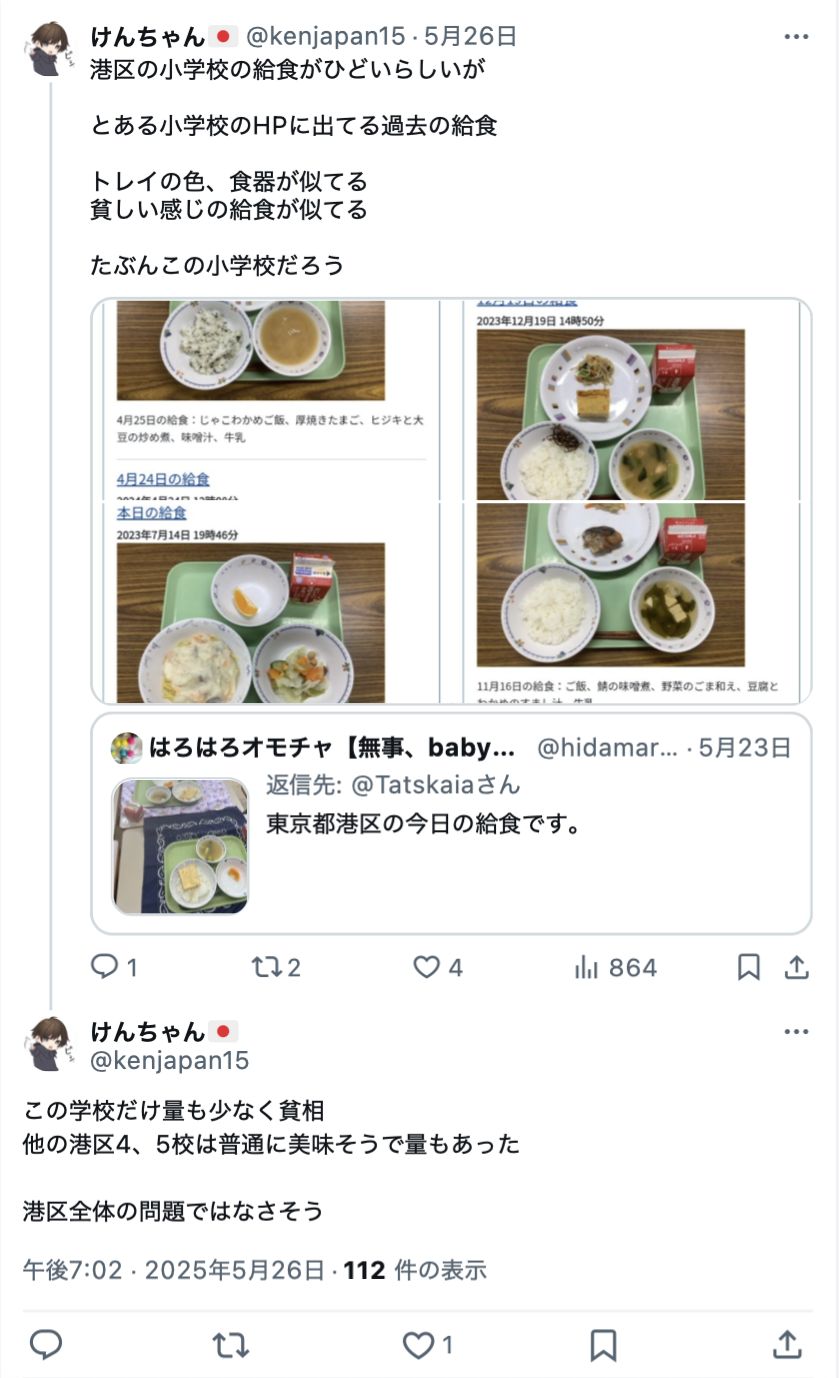840x1378 pixels.
Task: Open more options on first tweet
Action: pos(796,37)
